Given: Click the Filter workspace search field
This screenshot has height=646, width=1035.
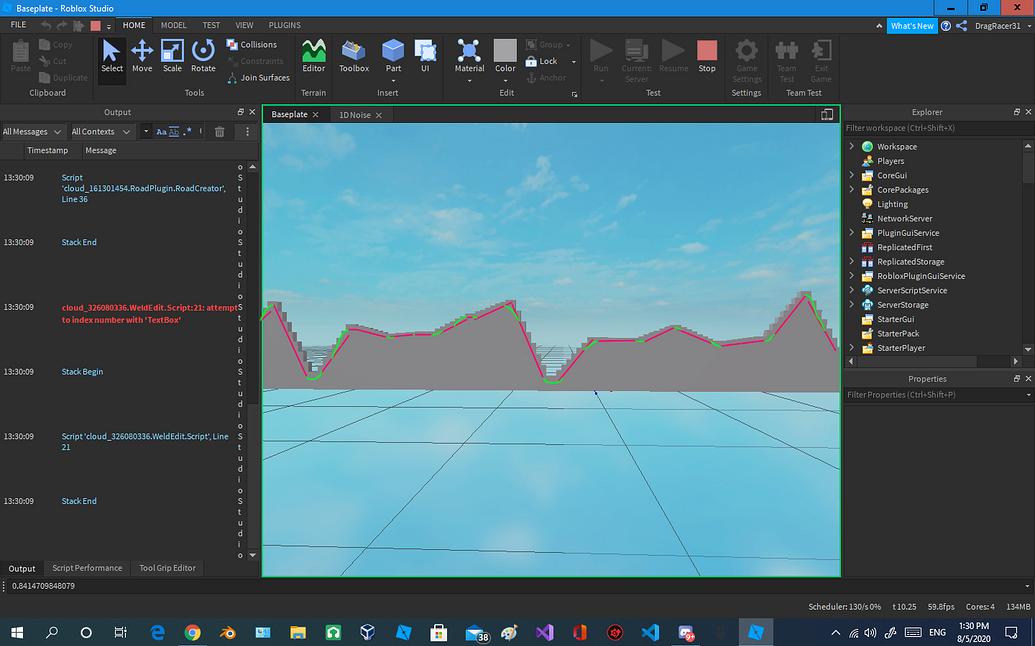Looking at the screenshot, I should pos(938,128).
